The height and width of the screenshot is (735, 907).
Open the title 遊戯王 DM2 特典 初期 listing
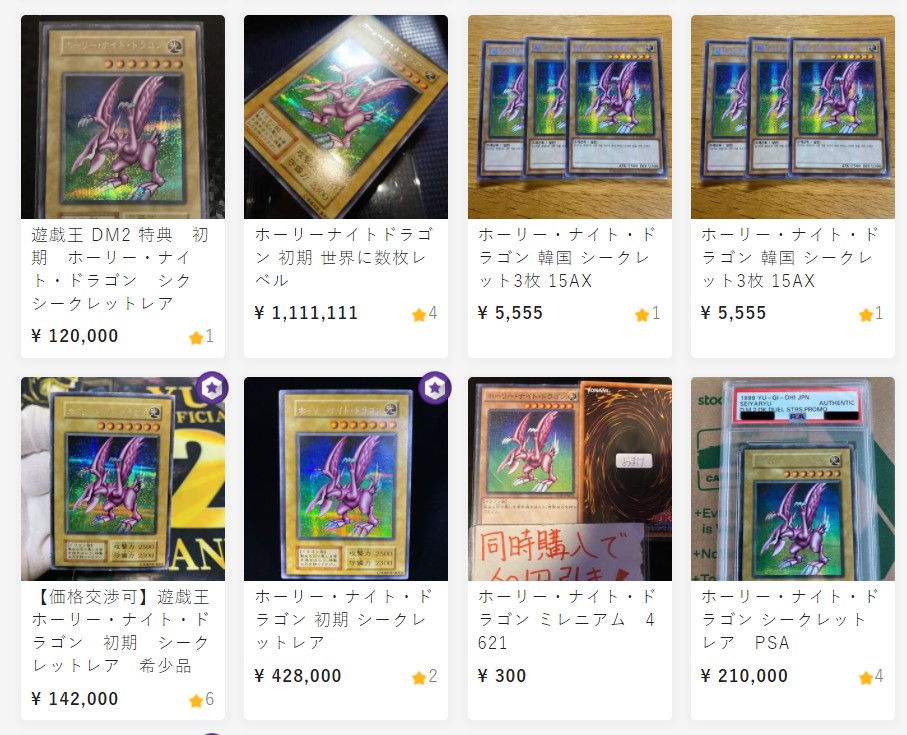coord(120,269)
